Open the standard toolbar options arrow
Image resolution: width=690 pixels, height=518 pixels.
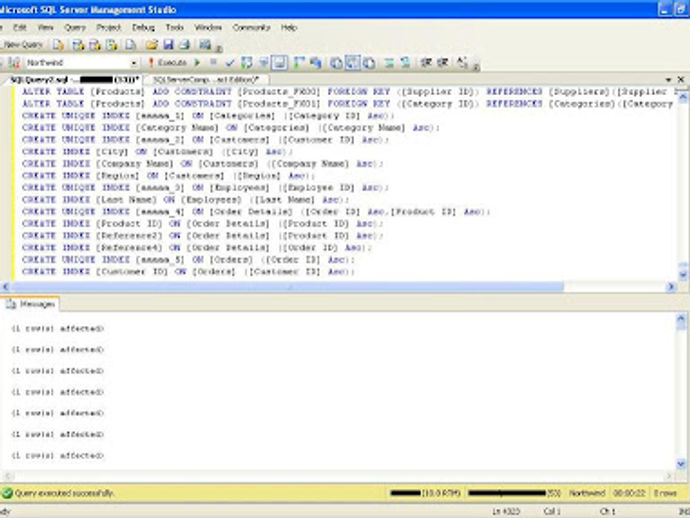tap(219, 48)
